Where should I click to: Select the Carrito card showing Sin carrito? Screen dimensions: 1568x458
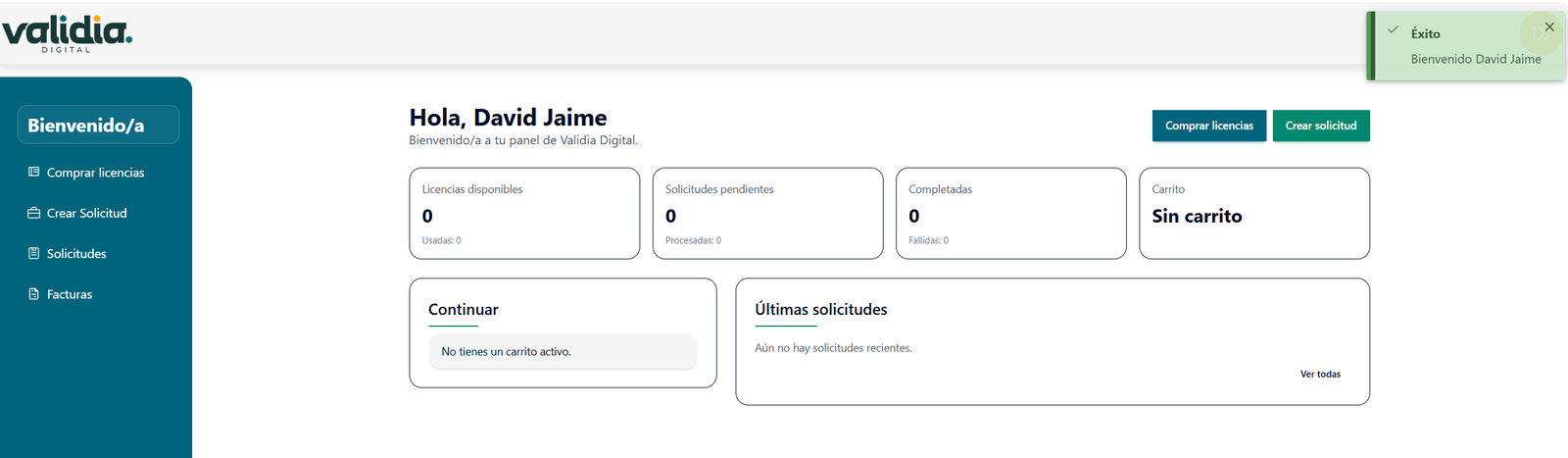tap(1254, 214)
